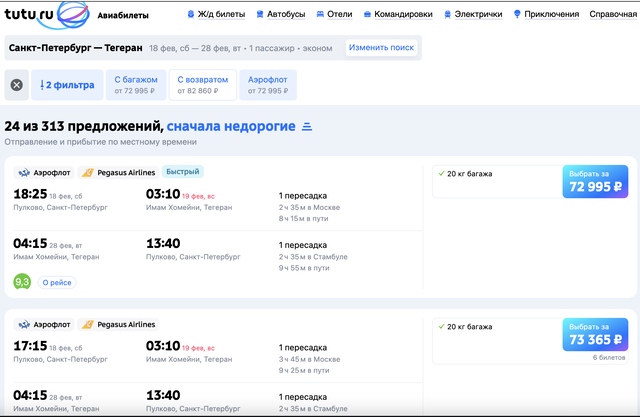This screenshot has width=640, height=417.
Task: Toggle the 'С возвратом' filter chip
Action: 203,85
